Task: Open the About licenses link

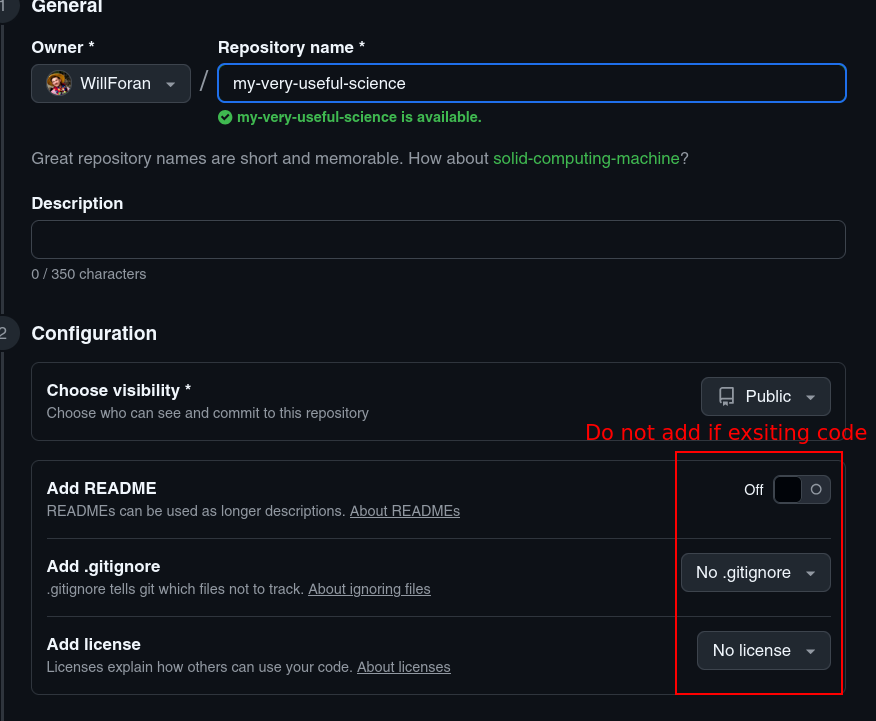Action: pos(403,667)
